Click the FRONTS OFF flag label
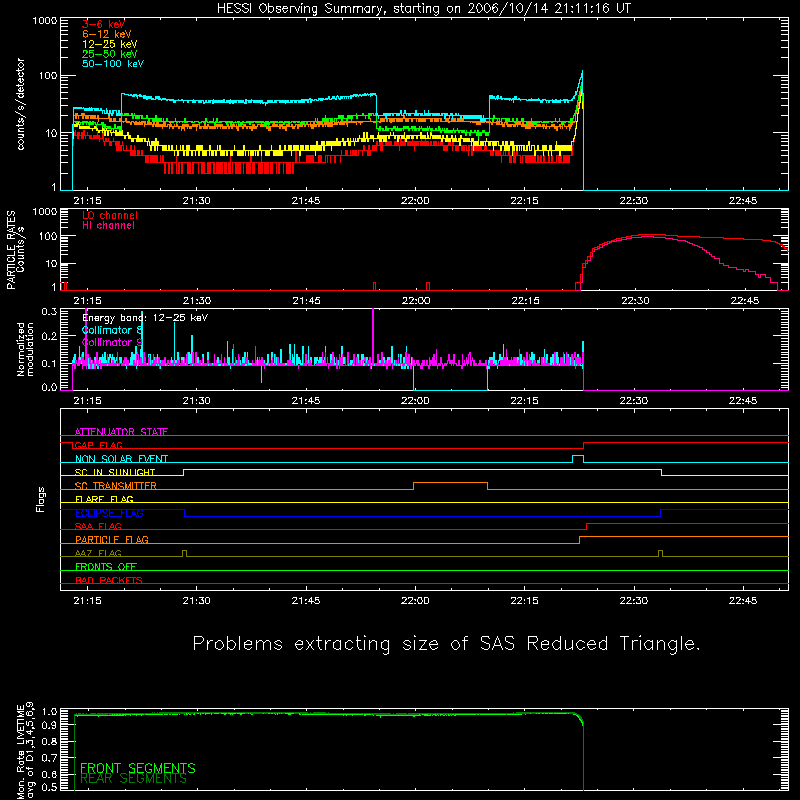This screenshot has height=800, width=800. (106, 567)
